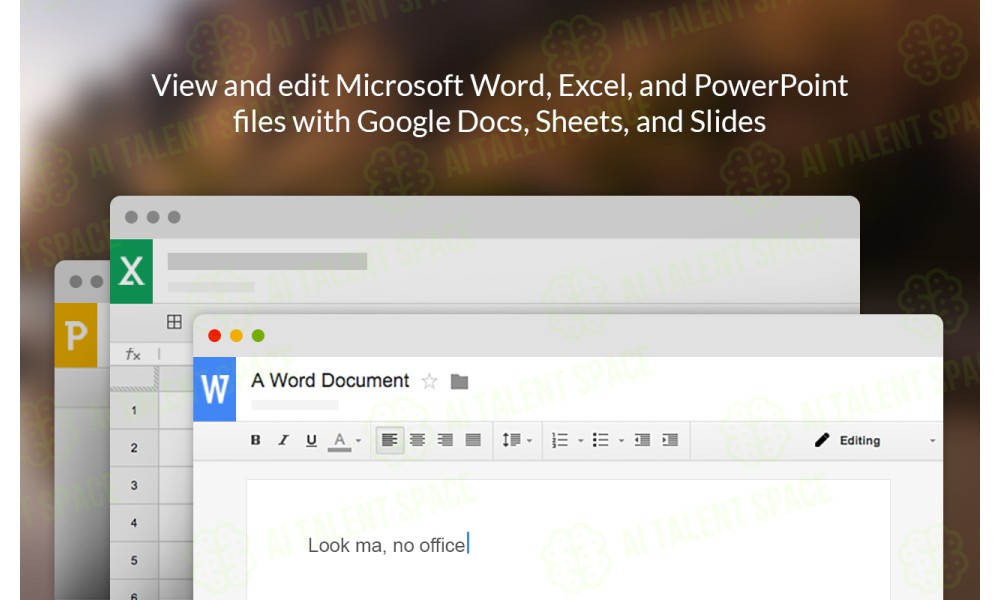This screenshot has height=600, width=1000.
Task: Underline text using the U icon
Action: [x=311, y=440]
